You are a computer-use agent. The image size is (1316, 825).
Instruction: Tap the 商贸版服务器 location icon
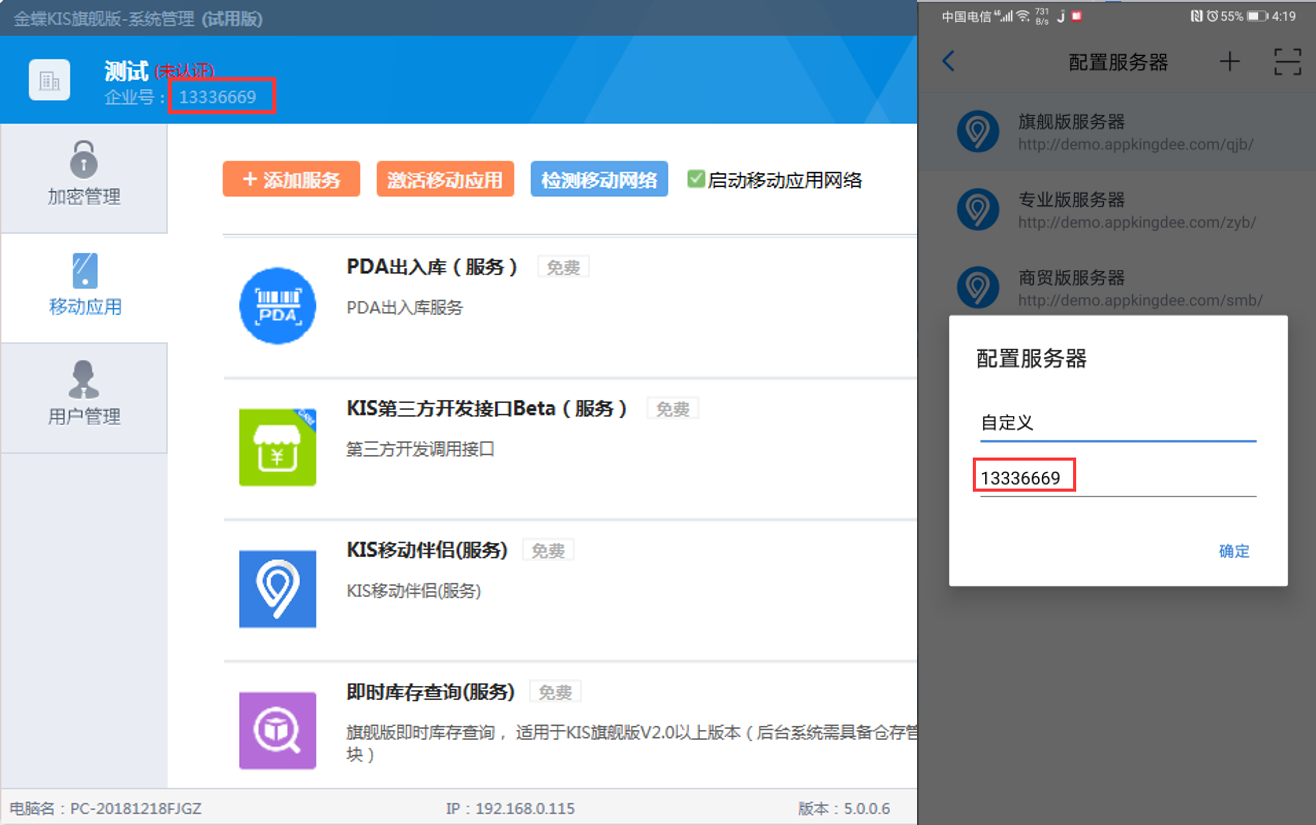pos(978,288)
